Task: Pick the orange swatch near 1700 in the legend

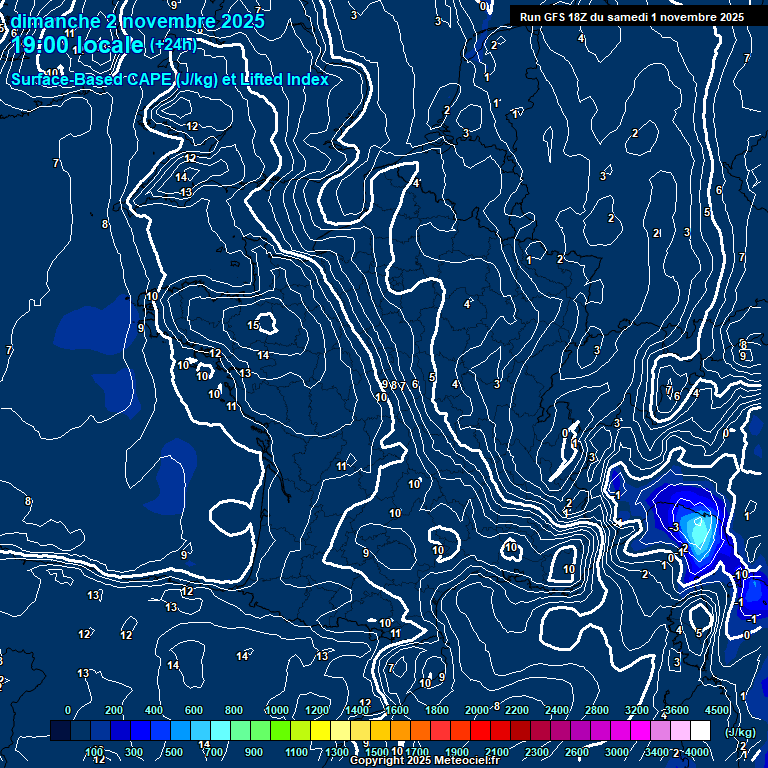Action: (x=420, y=730)
